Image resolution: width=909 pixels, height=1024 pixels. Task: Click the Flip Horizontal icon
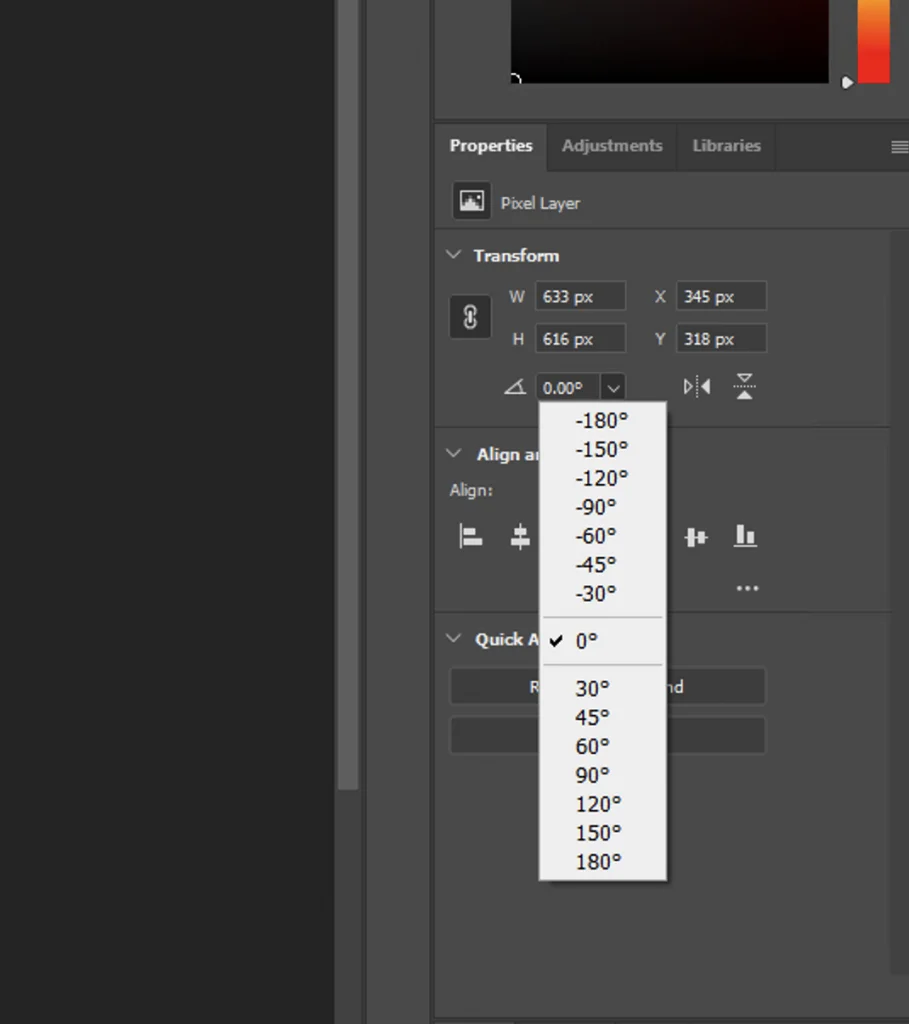point(695,386)
